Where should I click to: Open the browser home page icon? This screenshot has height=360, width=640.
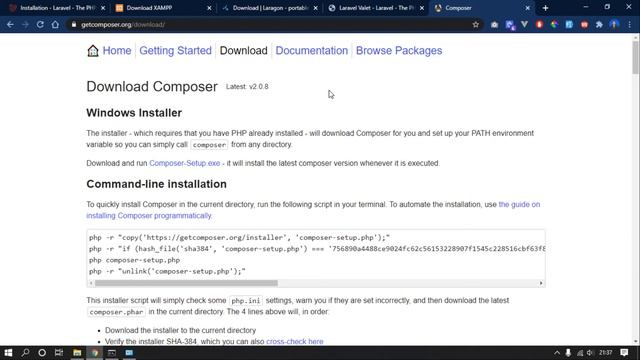click(x=55, y=24)
